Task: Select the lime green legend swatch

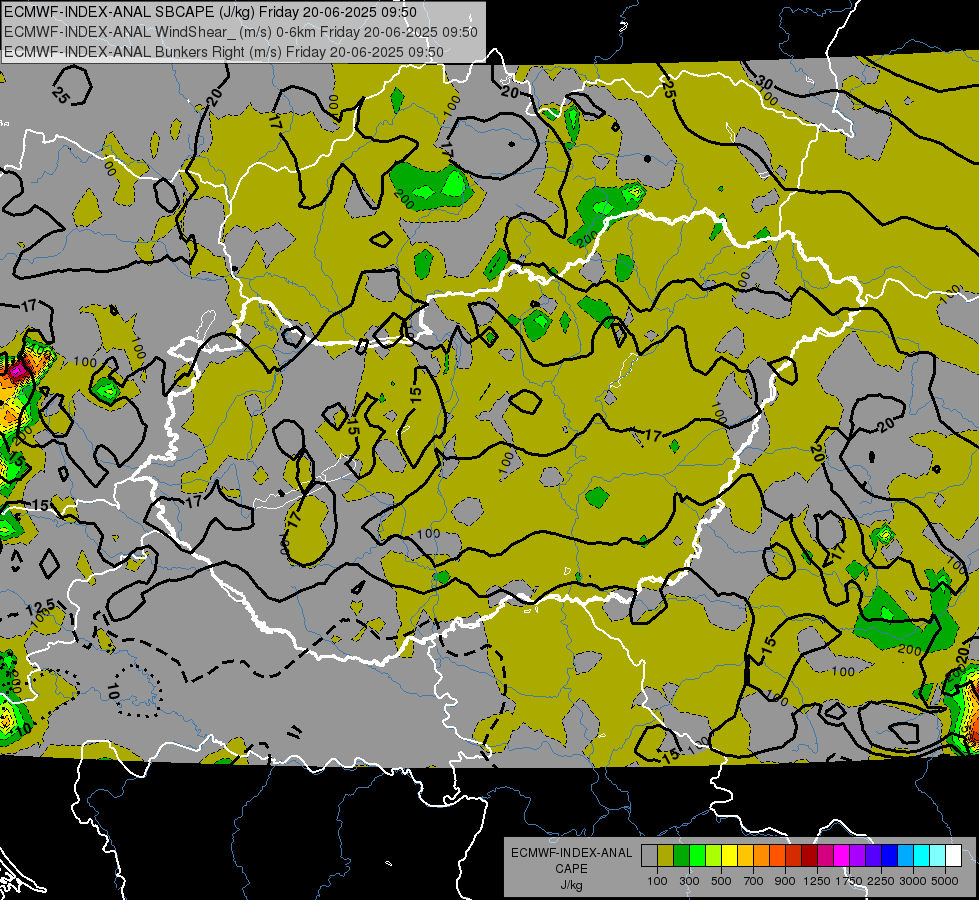Action: pos(713,856)
